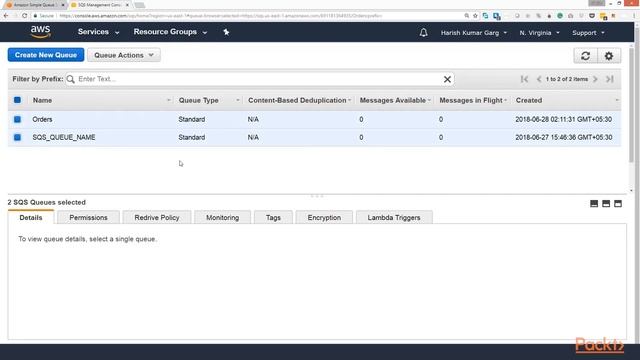Click Standard type in Orders row
This screenshot has width=640, height=360.
(191, 119)
